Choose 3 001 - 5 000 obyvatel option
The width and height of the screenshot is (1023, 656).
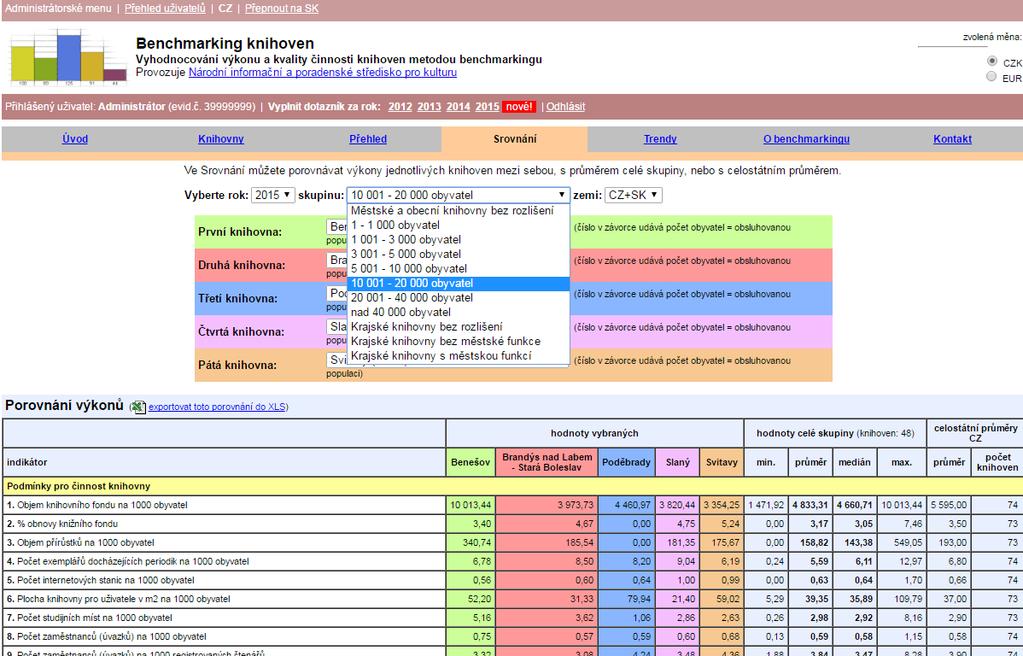458,254
